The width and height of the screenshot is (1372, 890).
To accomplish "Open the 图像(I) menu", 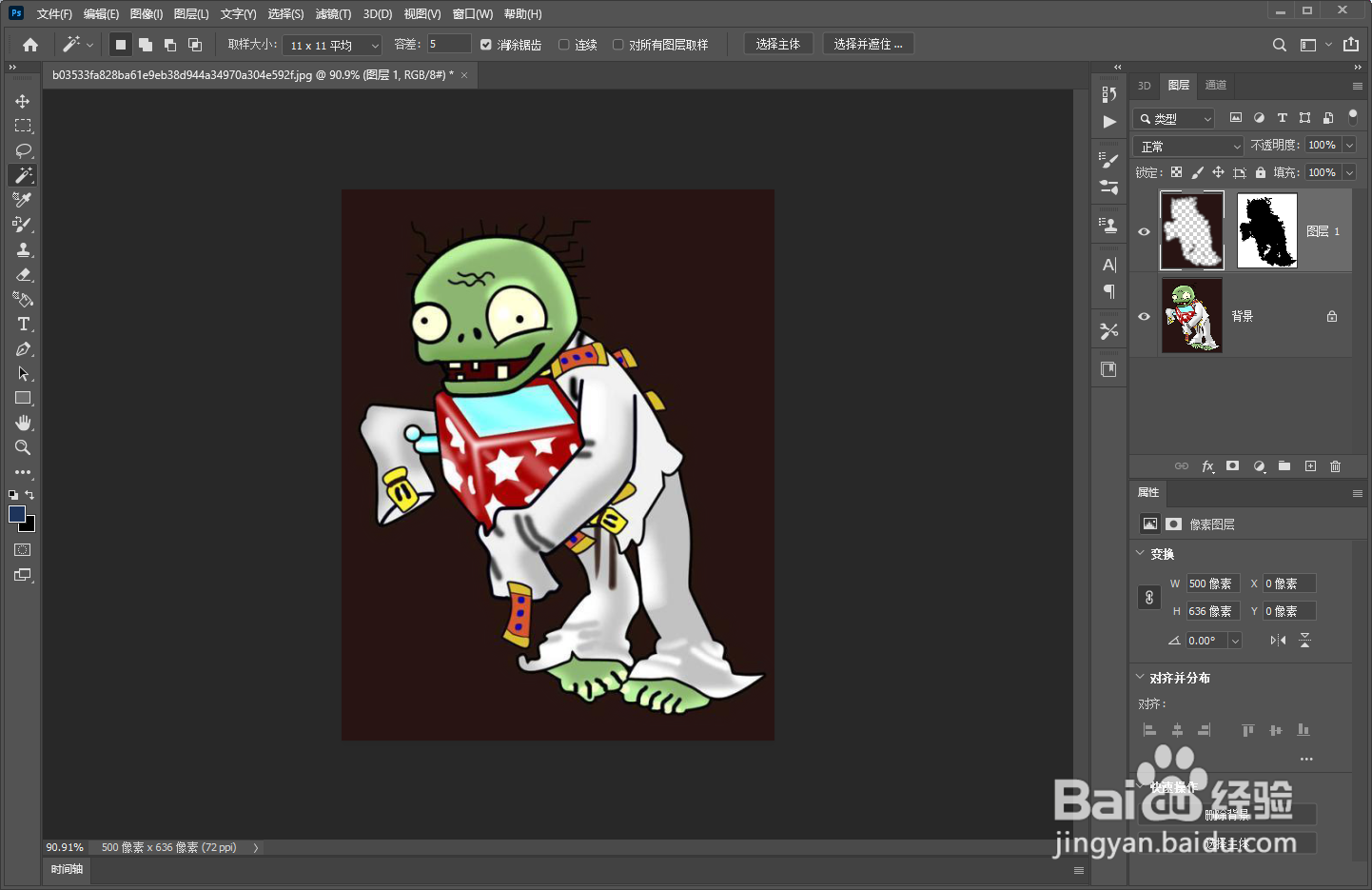I will click(147, 14).
